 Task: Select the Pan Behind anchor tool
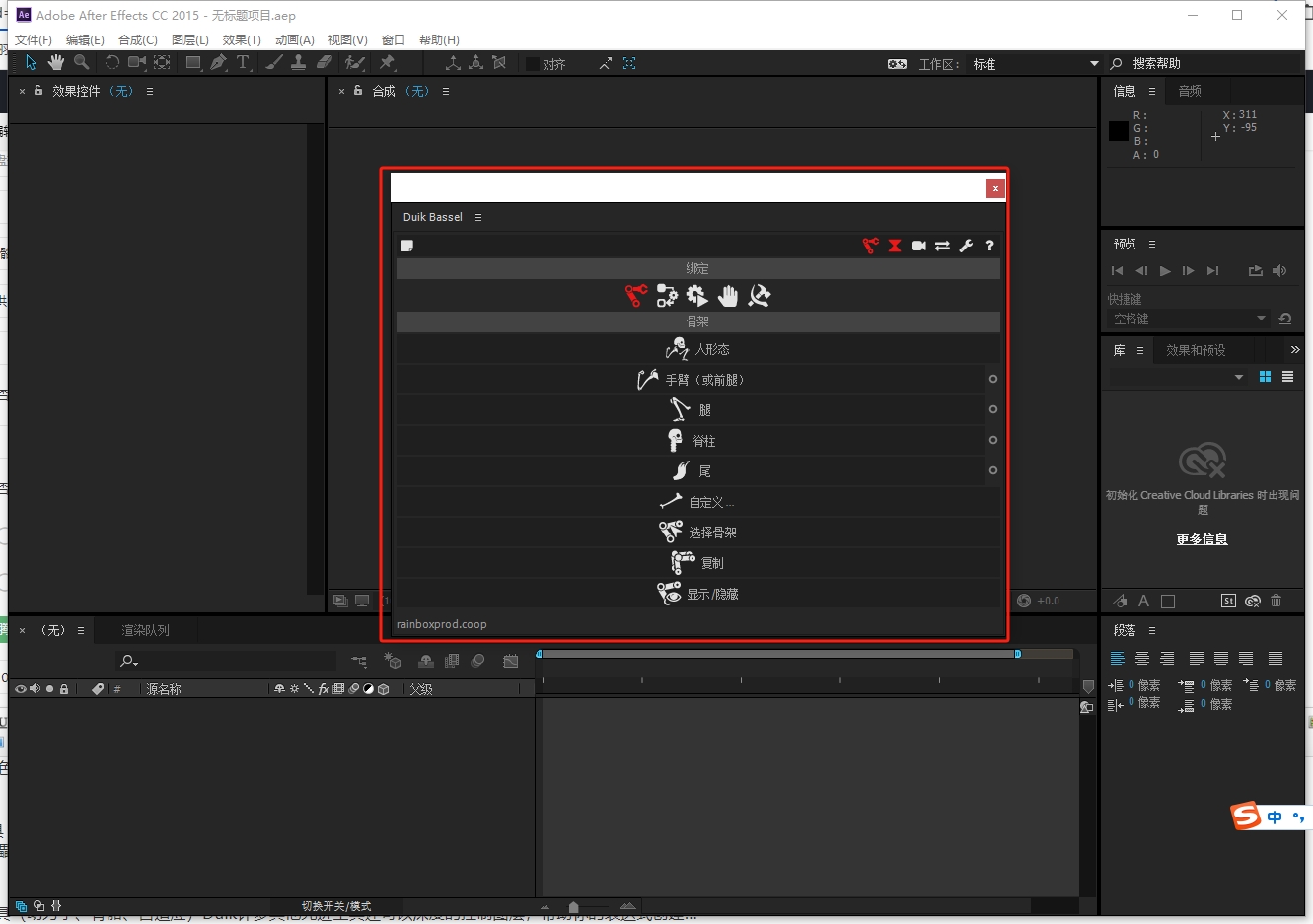click(162, 62)
